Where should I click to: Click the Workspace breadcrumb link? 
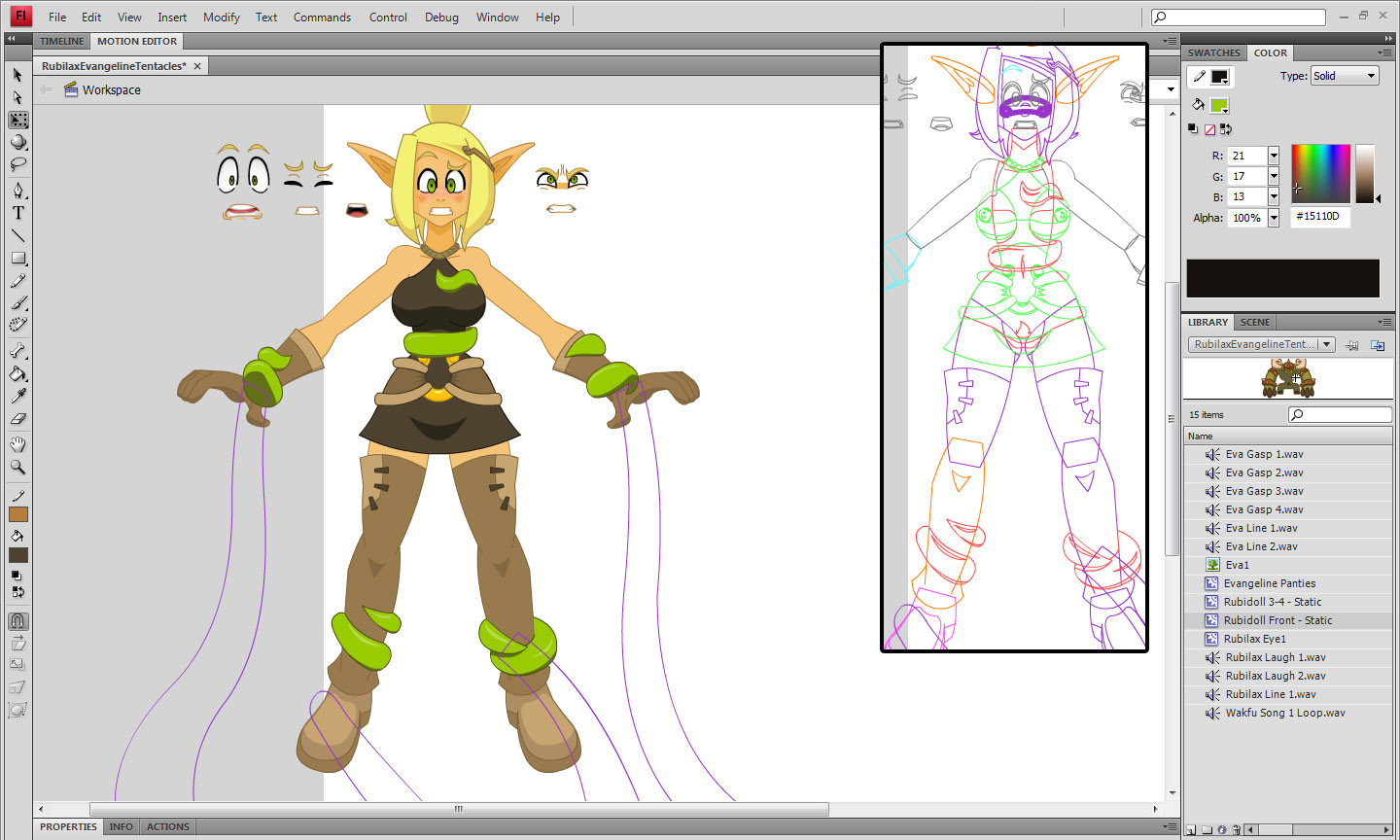click(x=111, y=89)
